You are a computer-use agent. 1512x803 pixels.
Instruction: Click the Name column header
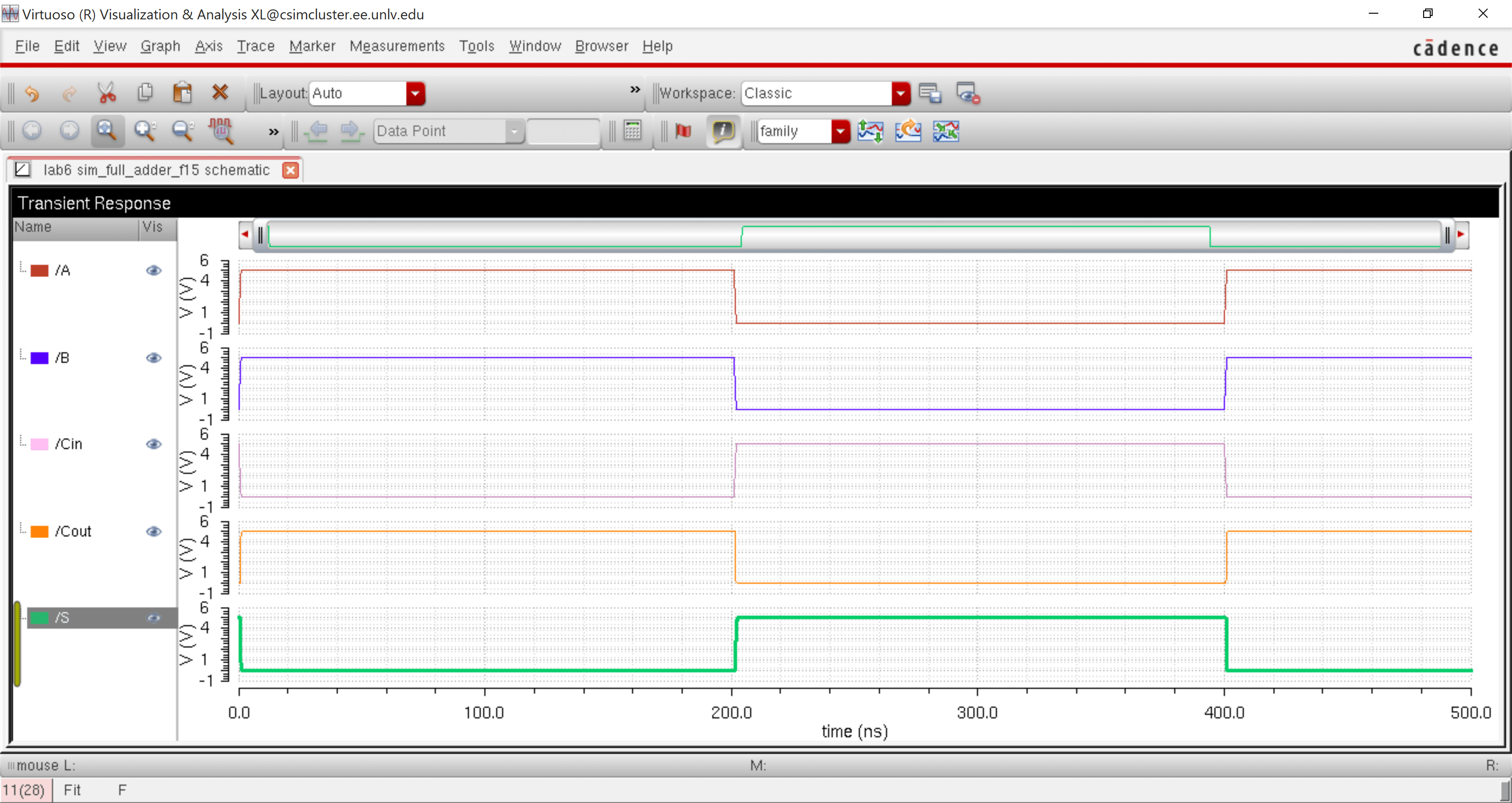click(x=75, y=228)
